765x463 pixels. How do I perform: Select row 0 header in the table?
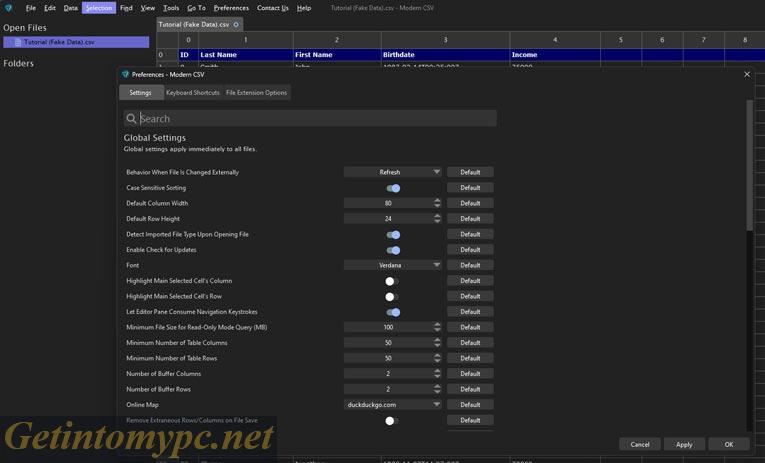pyautogui.click(x=167, y=55)
